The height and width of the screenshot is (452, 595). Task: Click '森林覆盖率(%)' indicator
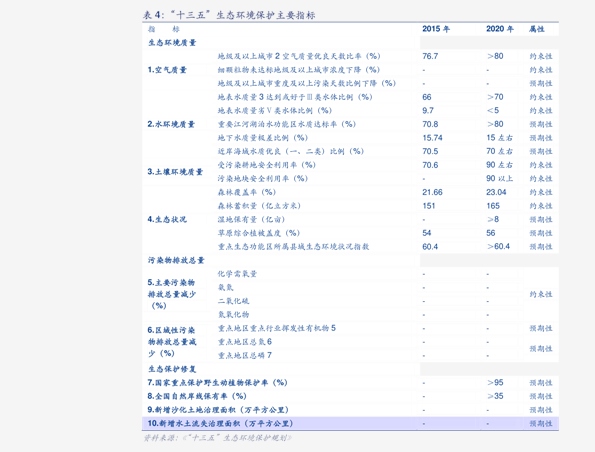pos(247,192)
